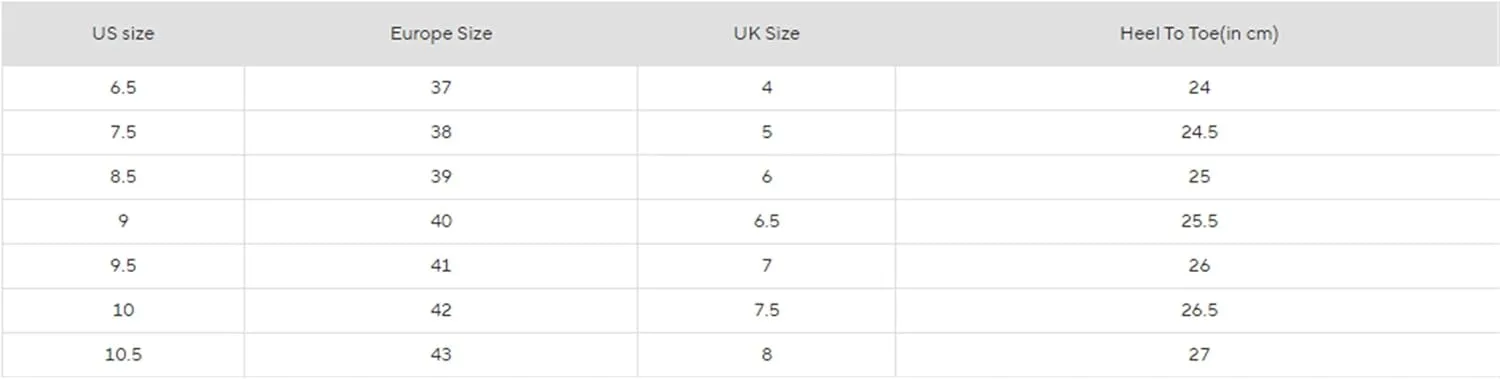1500x379 pixels.
Task: Click Europe size 42 cell
Action: (441, 310)
